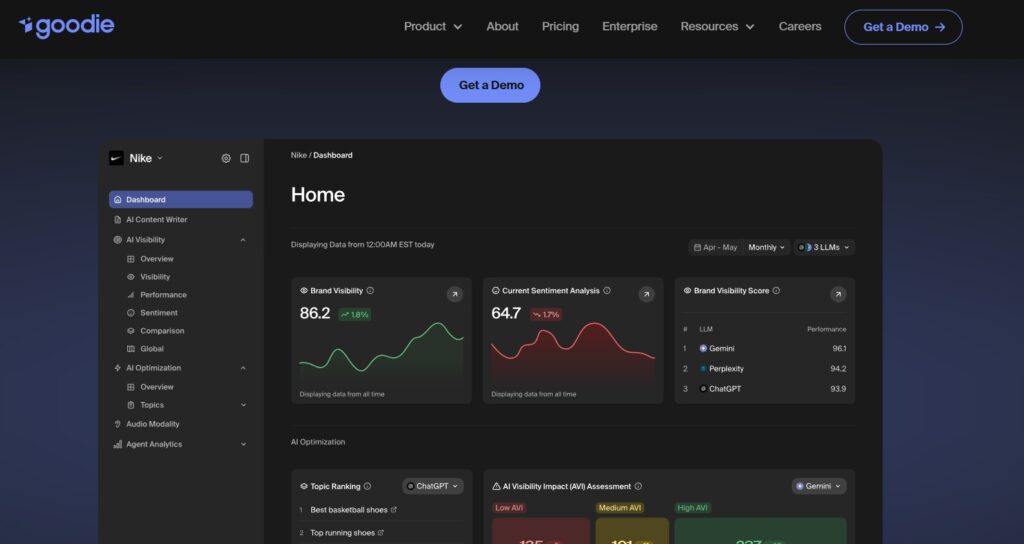Open the 3 LLMs filter dropdown
The image size is (1024, 544).
(x=824, y=248)
